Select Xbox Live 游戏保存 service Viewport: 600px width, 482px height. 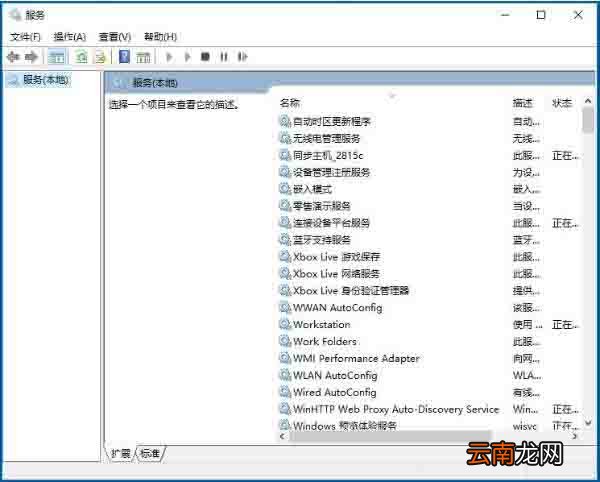tap(336, 257)
